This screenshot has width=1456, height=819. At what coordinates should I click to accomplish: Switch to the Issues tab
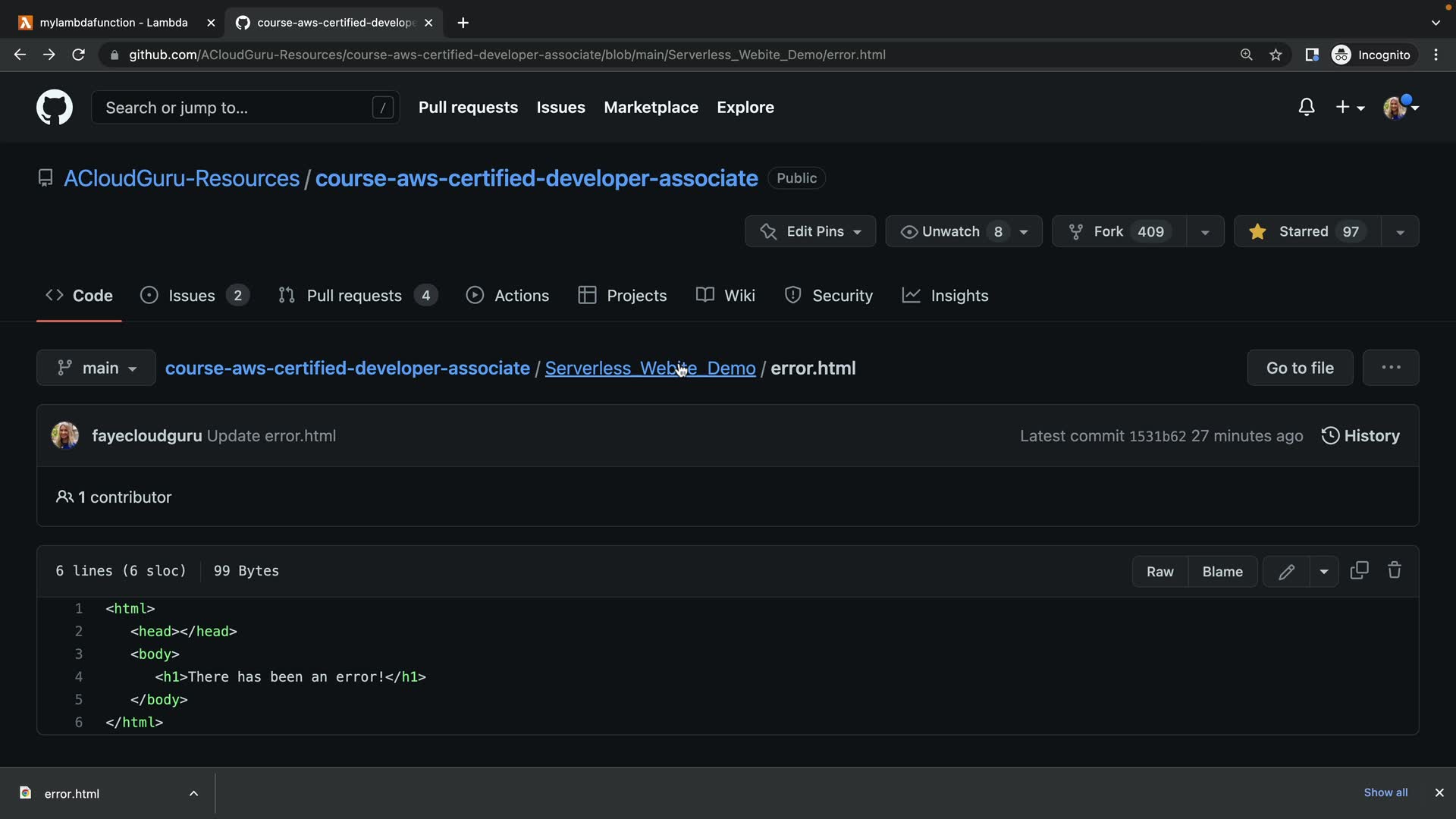point(191,296)
